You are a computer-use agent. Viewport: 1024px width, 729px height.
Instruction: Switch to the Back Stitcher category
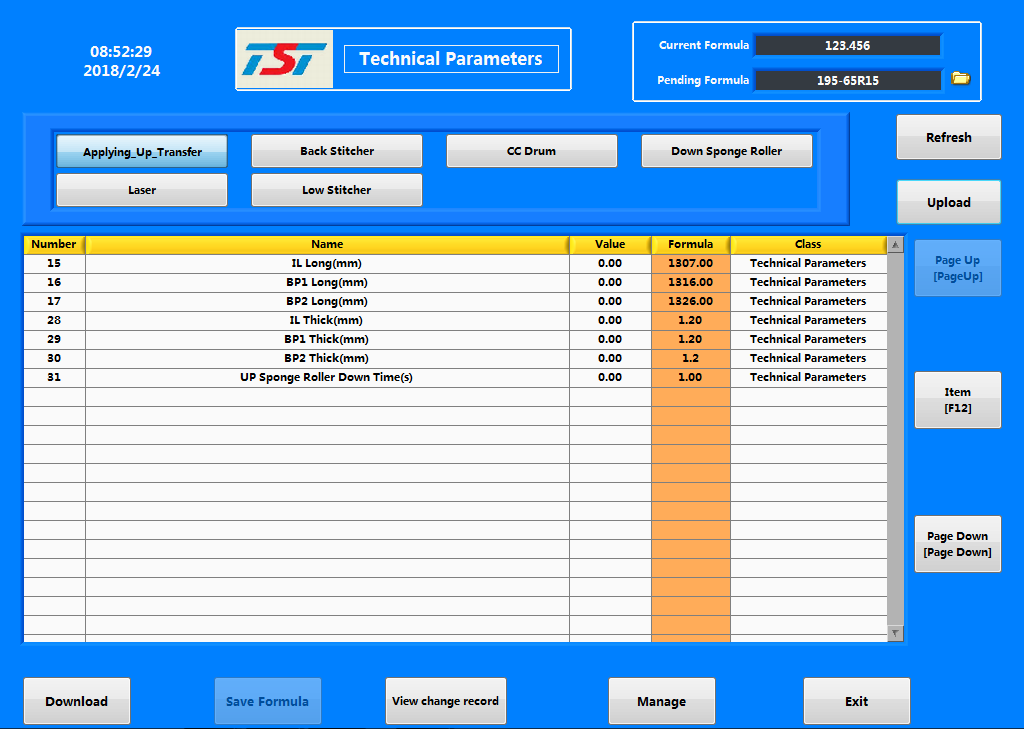coord(337,151)
